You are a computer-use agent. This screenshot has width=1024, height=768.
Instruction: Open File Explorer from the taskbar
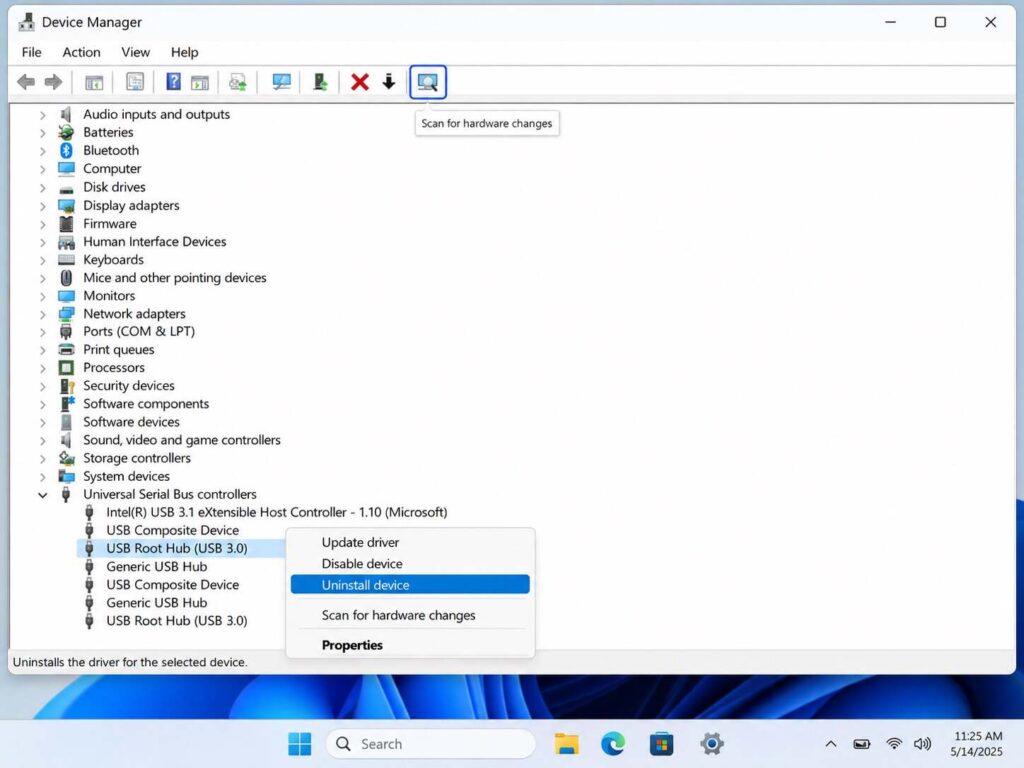pyautogui.click(x=566, y=744)
